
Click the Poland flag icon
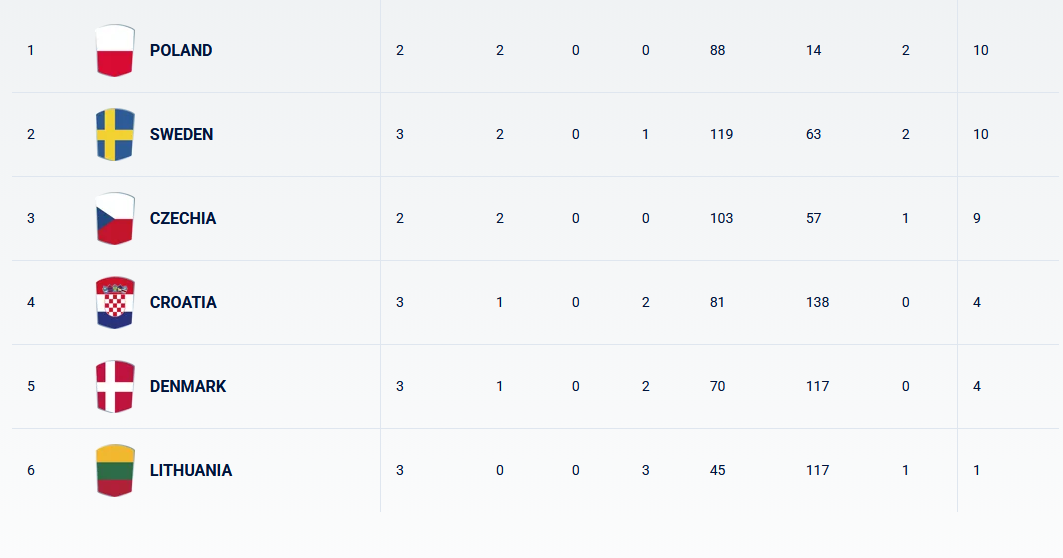pos(114,50)
